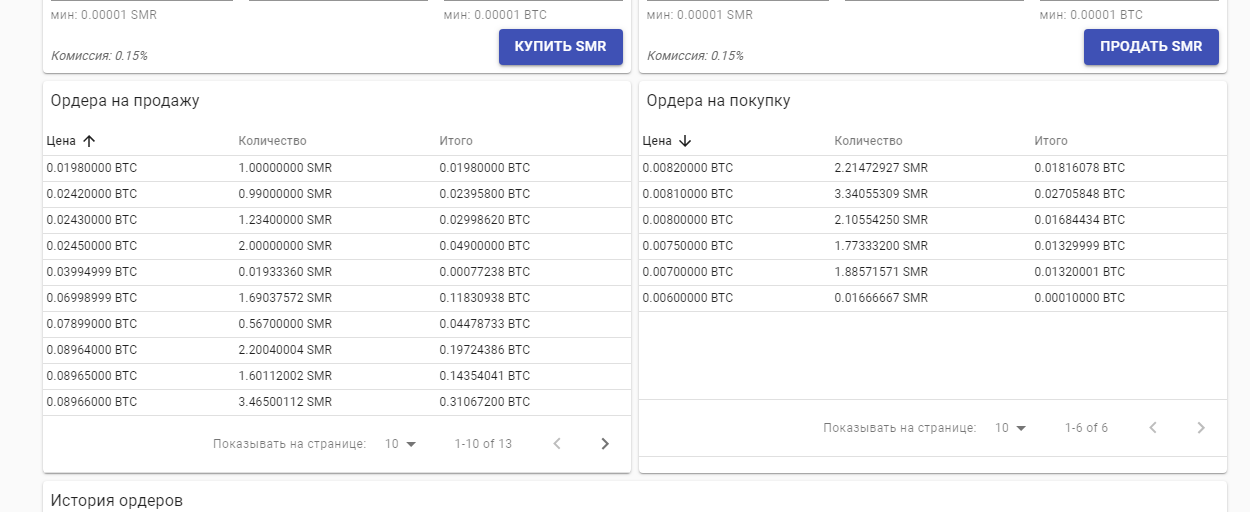
Task: Click the 1-10 of 13 pagination label
Action: [483, 443]
